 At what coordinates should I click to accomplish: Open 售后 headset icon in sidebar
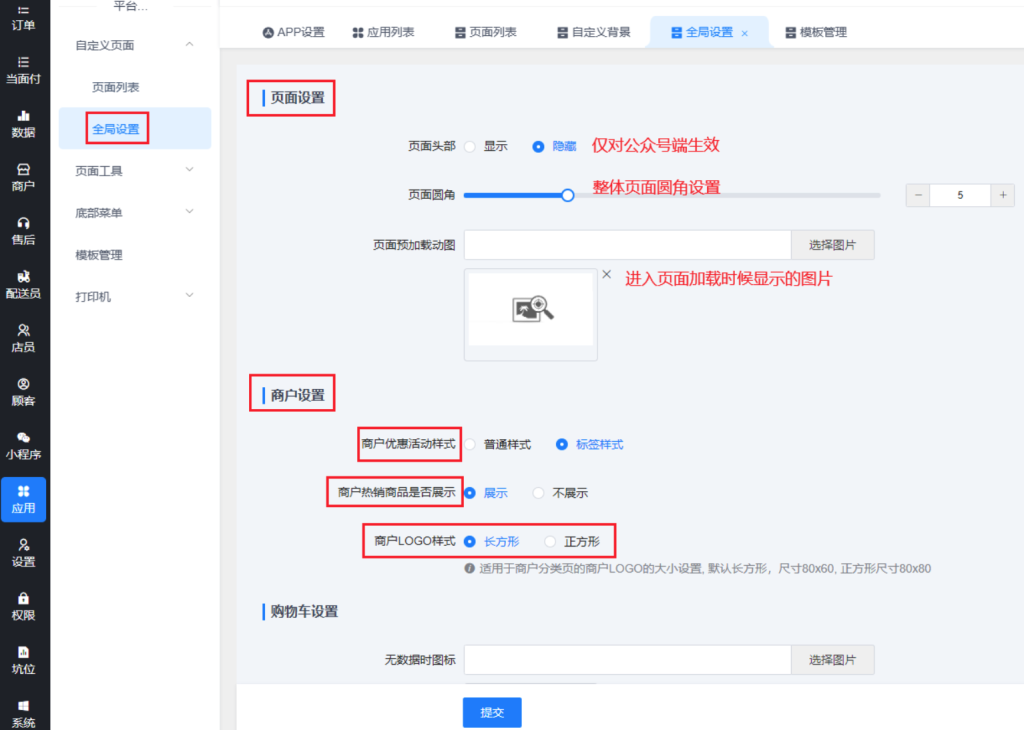(x=23, y=231)
